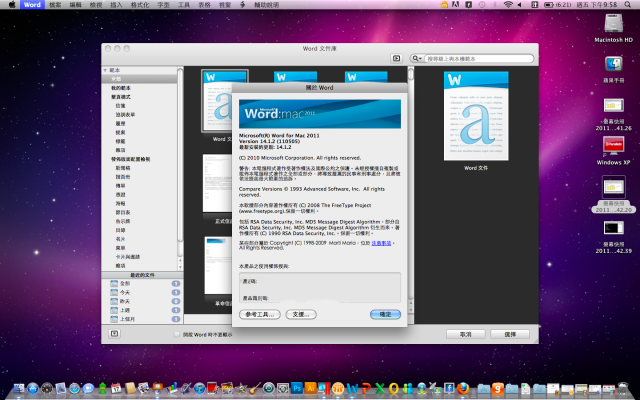Select 海報 category in sidebar
The width and height of the screenshot is (640, 400).
(x=121, y=203)
